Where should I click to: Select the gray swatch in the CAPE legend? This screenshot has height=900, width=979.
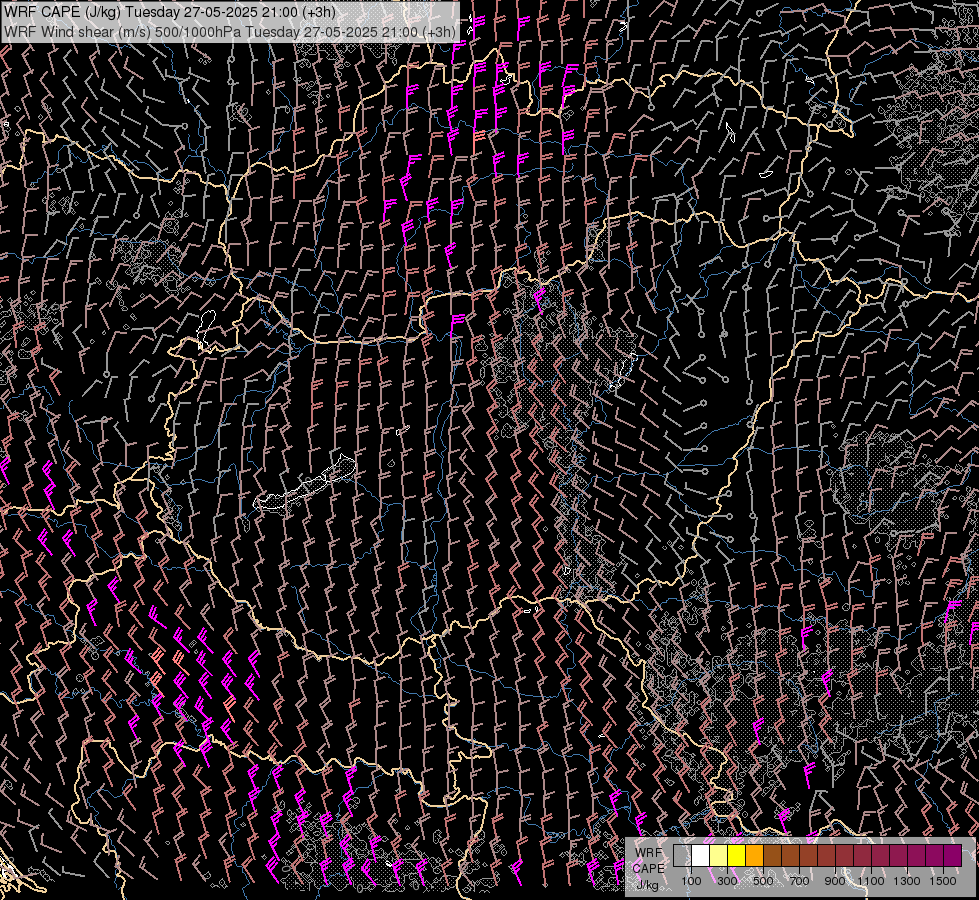[x=682, y=856]
